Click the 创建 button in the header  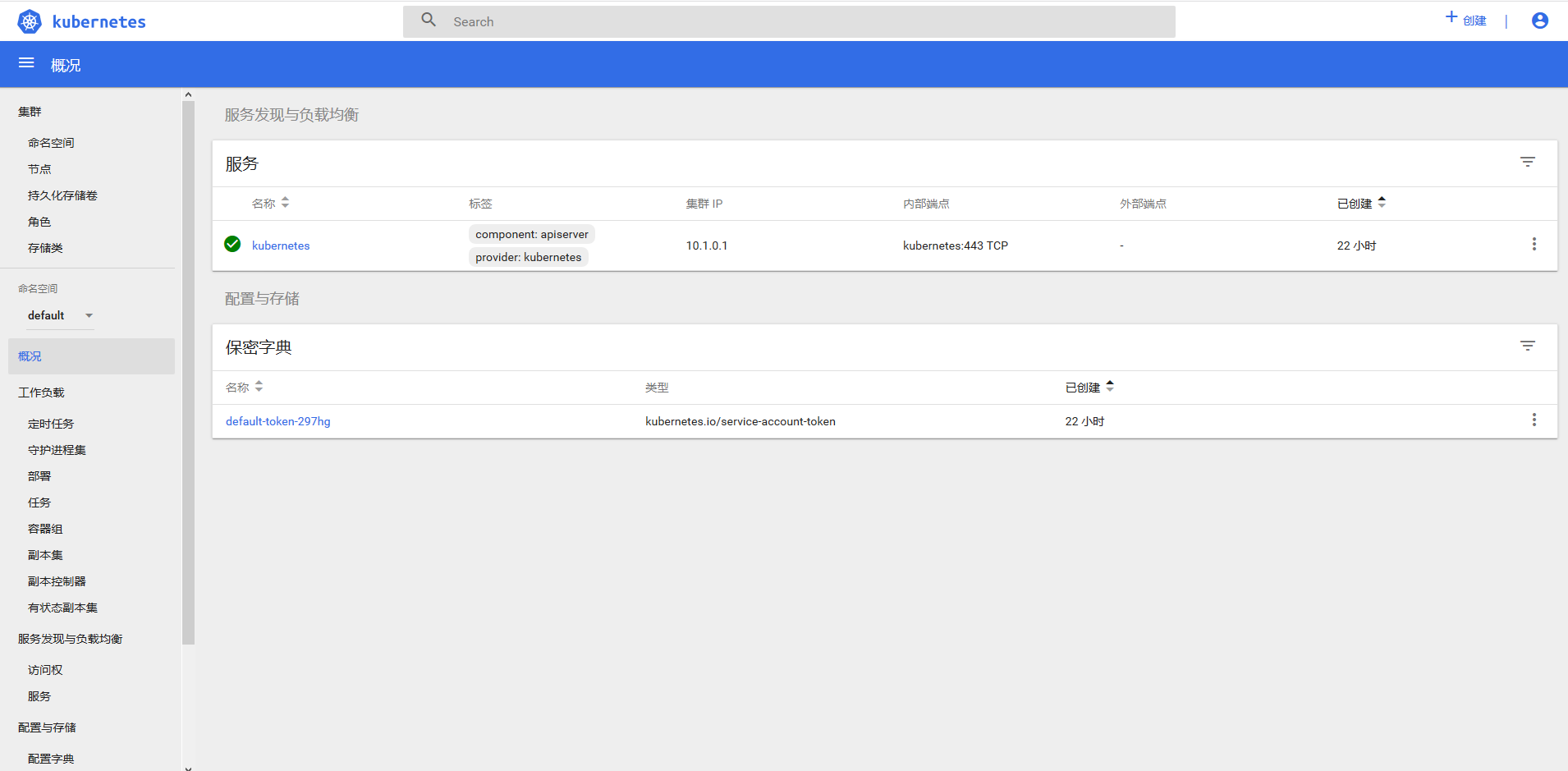(1465, 21)
